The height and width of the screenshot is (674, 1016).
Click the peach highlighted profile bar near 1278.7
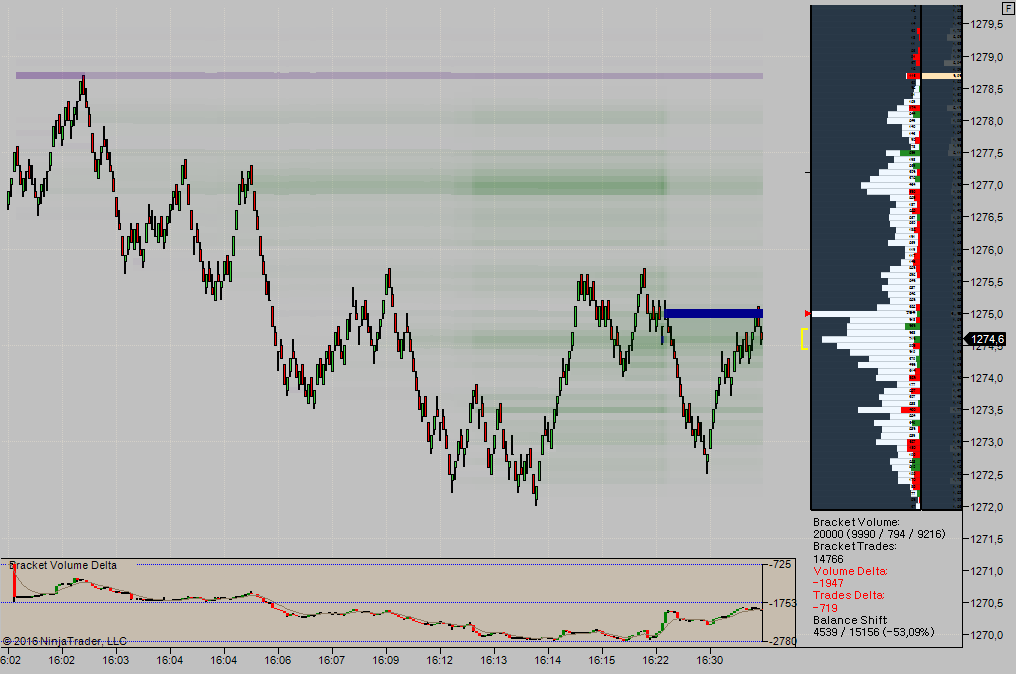tap(941, 76)
